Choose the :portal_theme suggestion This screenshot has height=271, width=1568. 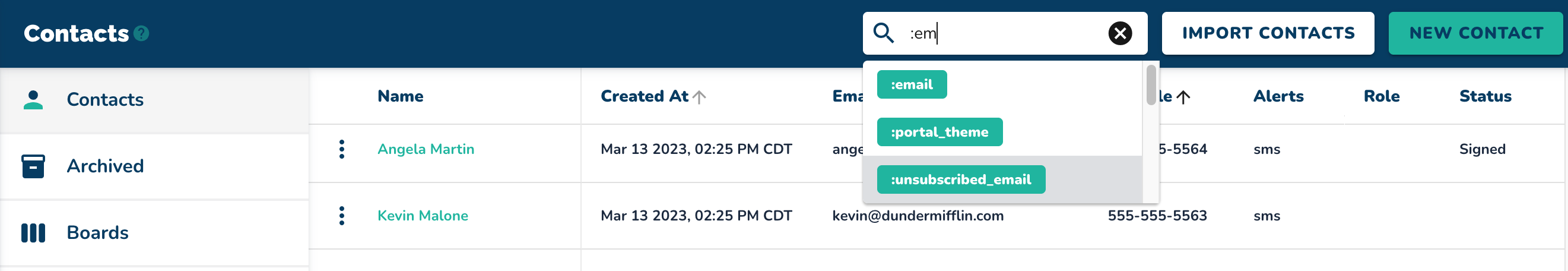click(x=939, y=132)
